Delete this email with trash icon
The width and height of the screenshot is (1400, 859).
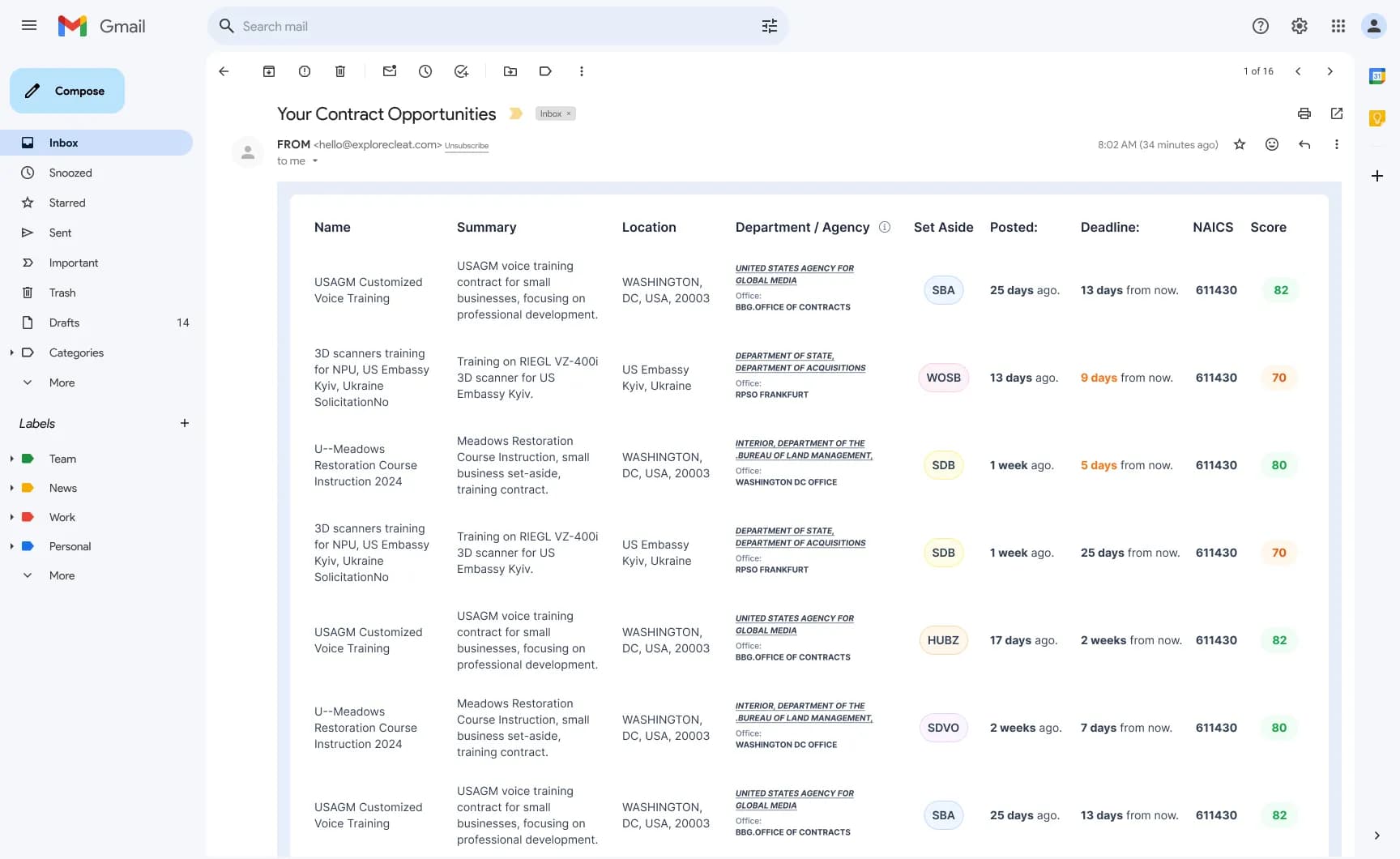pyautogui.click(x=340, y=71)
